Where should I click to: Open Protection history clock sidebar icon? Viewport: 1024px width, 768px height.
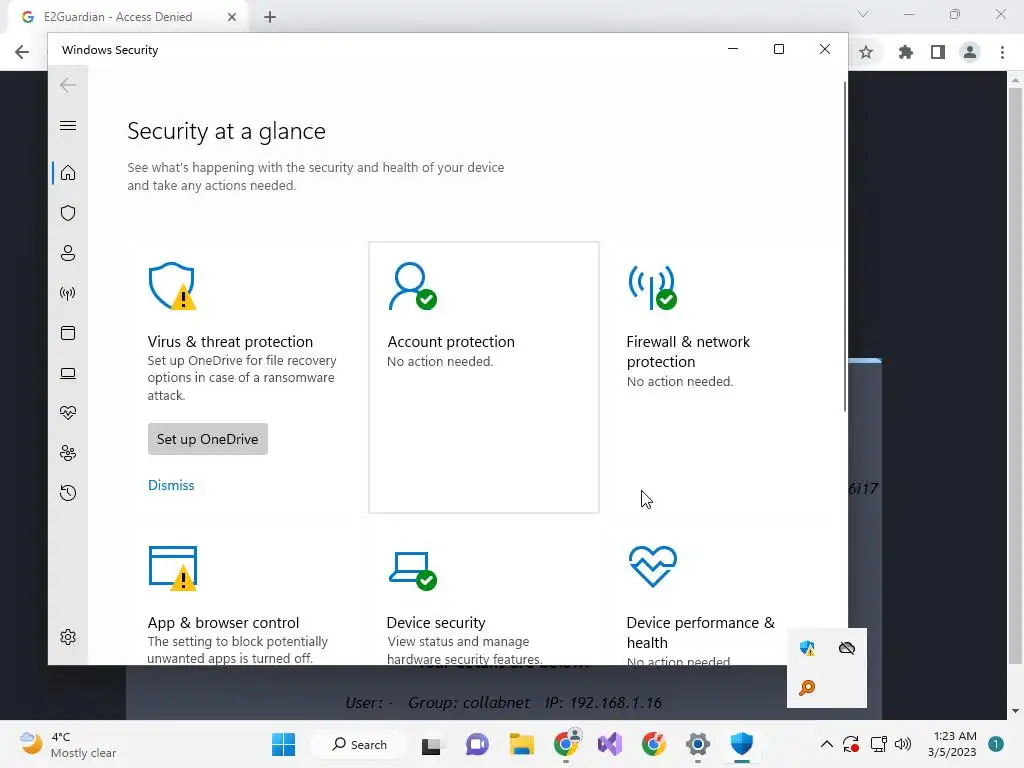click(68, 493)
